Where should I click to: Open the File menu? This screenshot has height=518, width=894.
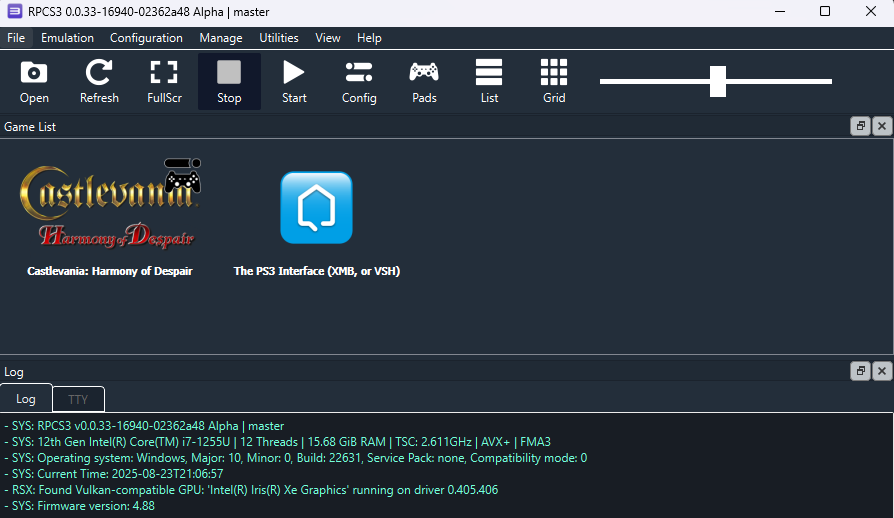[16, 38]
